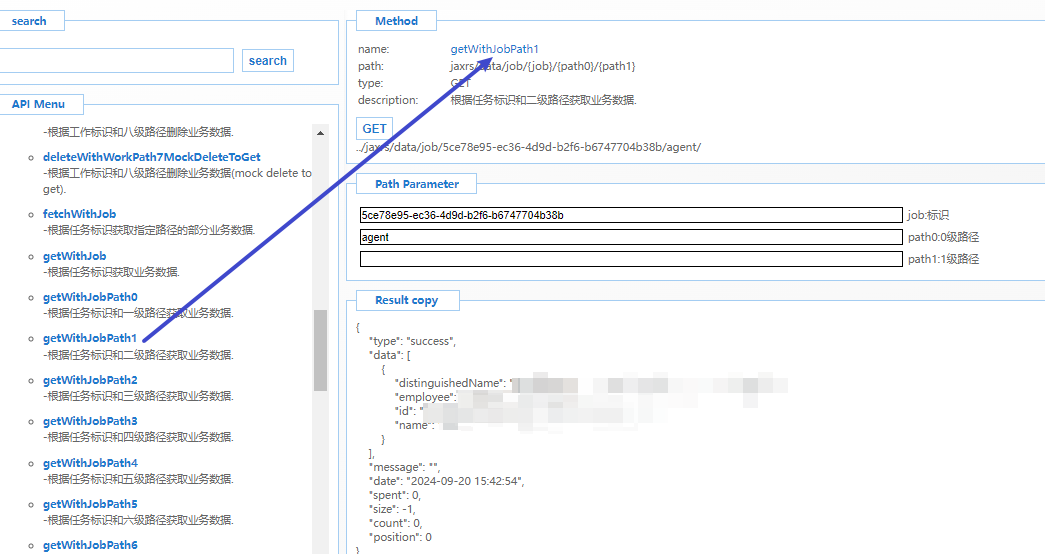The width and height of the screenshot is (1045, 554).
Task: Click the search button
Action: click(x=267, y=61)
